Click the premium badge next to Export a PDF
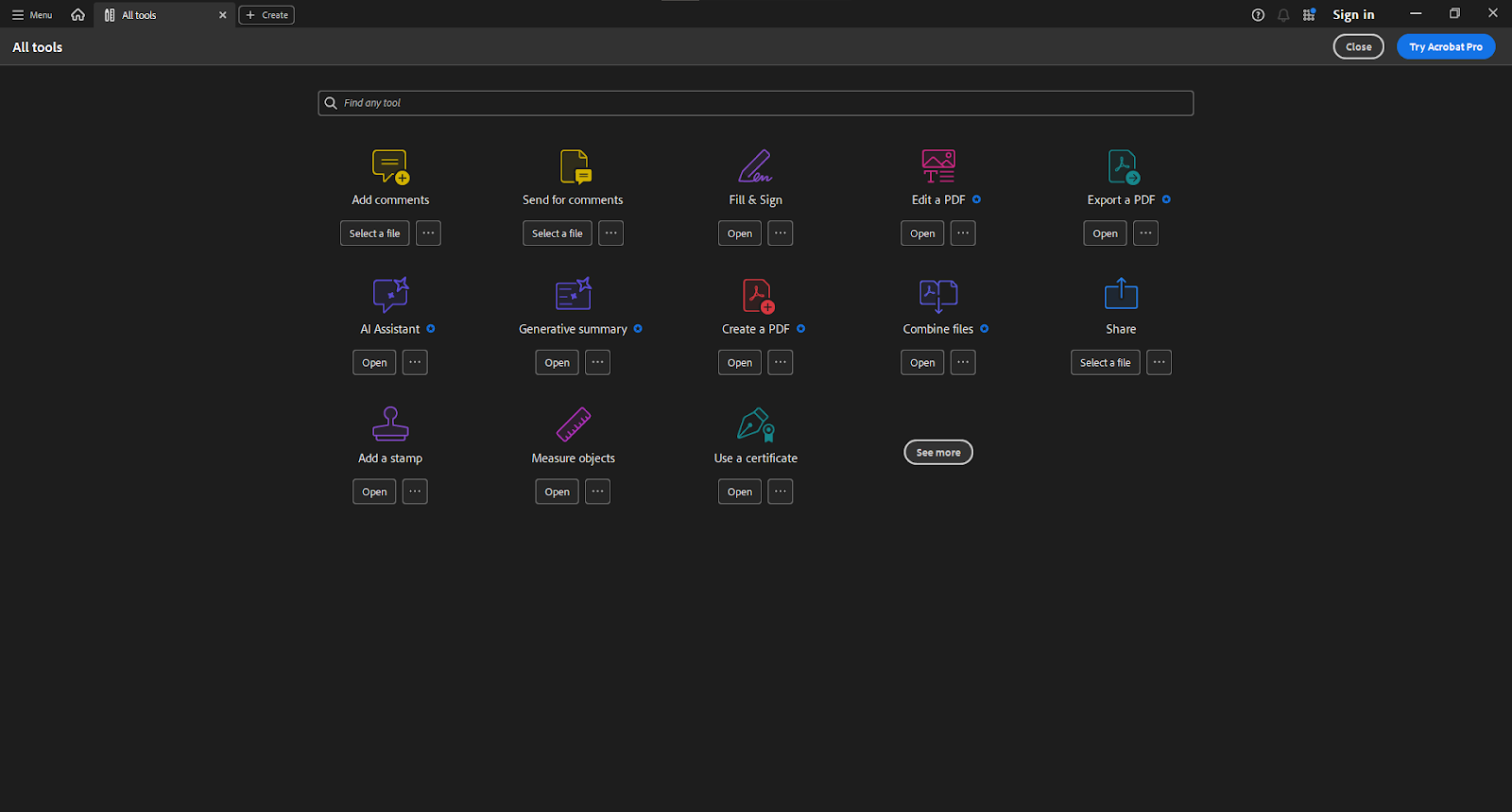The height and width of the screenshot is (812, 1512). pyautogui.click(x=1167, y=199)
